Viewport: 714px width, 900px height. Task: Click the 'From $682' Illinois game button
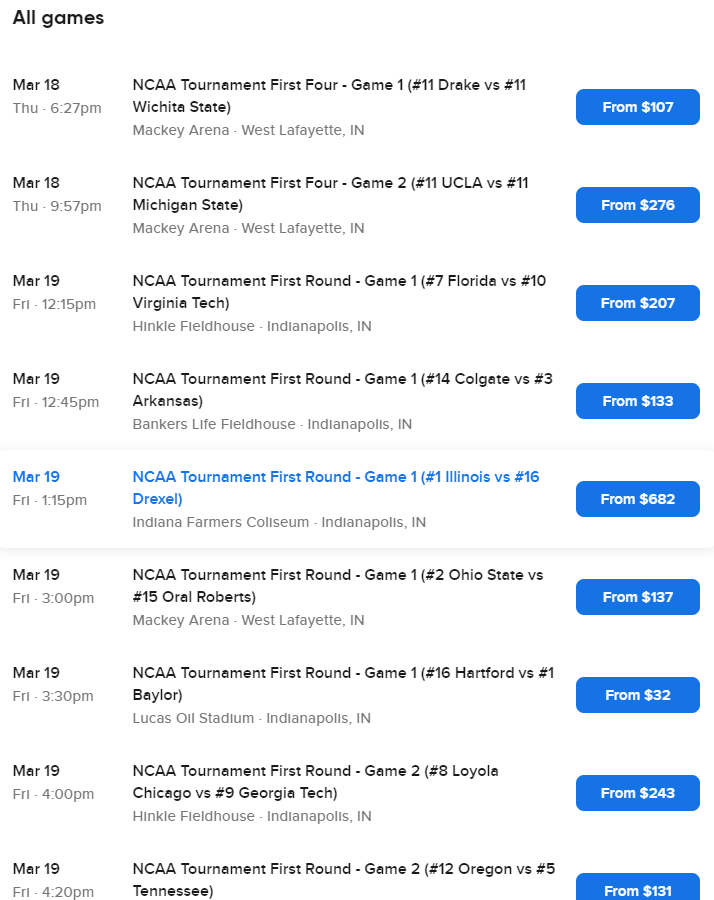point(637,499)
